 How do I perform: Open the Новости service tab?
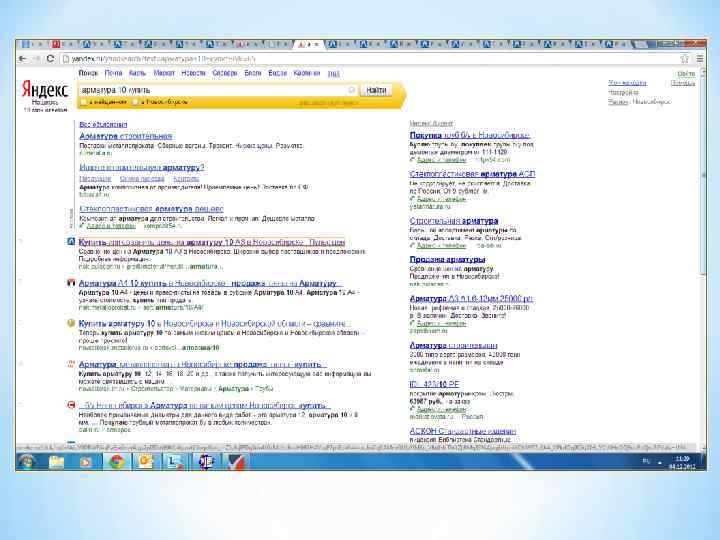click(193, 73)
